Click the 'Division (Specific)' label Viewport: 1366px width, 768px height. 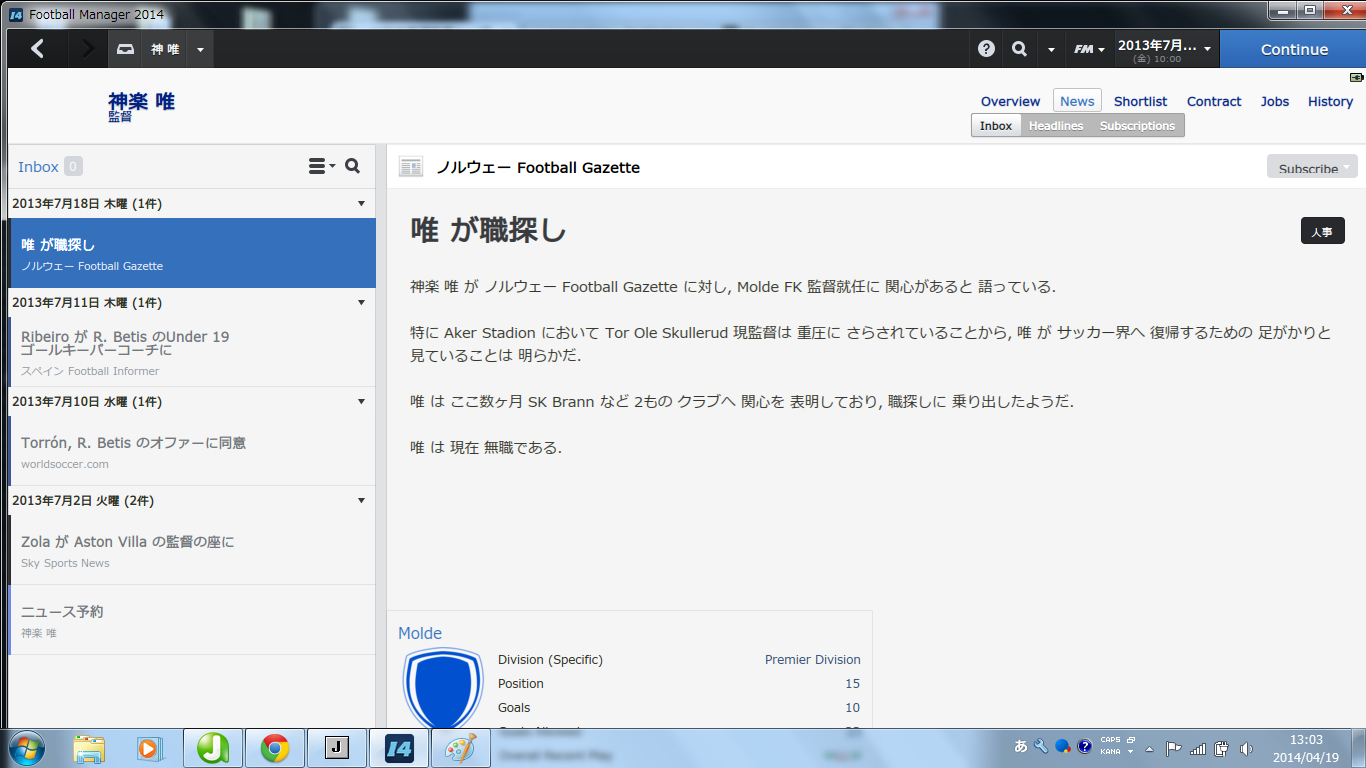pyautogui.click(x=550, y=660)
